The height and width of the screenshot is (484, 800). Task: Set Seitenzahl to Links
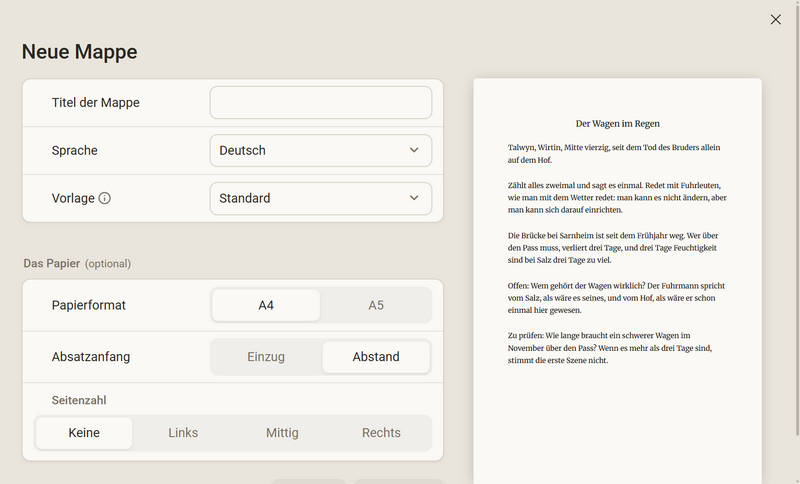183,433
